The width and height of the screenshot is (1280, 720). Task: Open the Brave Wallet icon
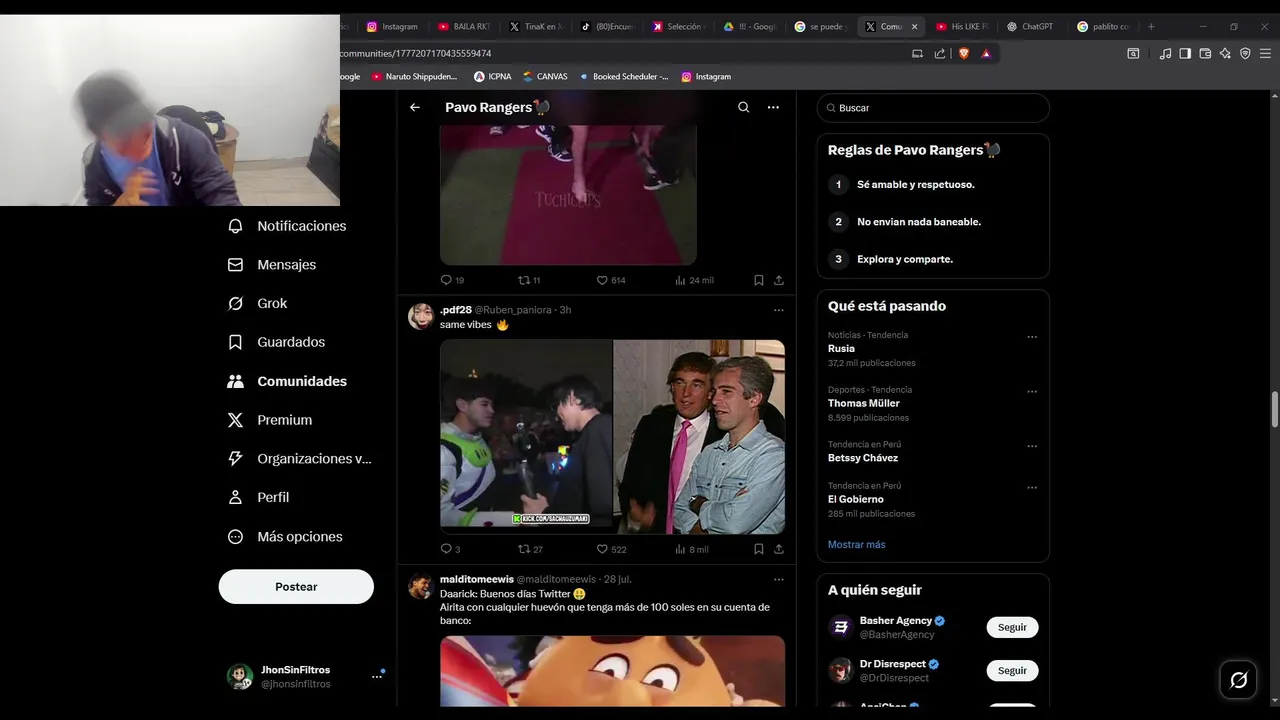click(x=1205, y=54)
